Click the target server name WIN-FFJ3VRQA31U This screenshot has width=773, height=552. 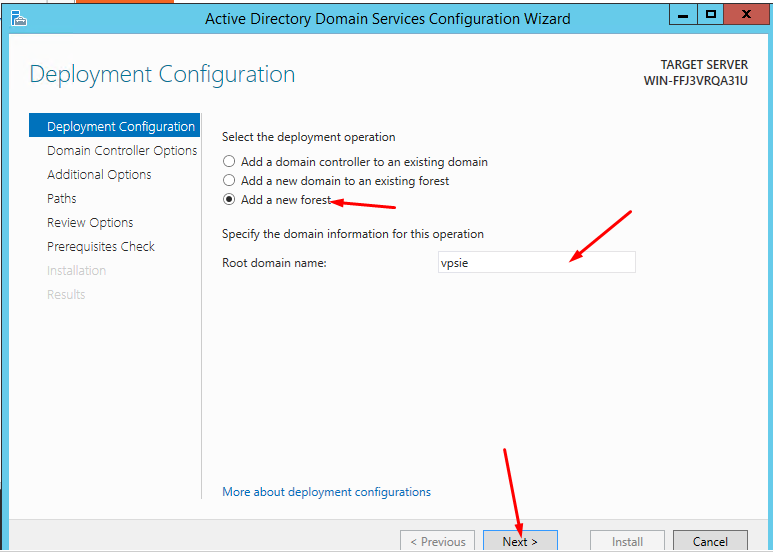coord(696,81)
